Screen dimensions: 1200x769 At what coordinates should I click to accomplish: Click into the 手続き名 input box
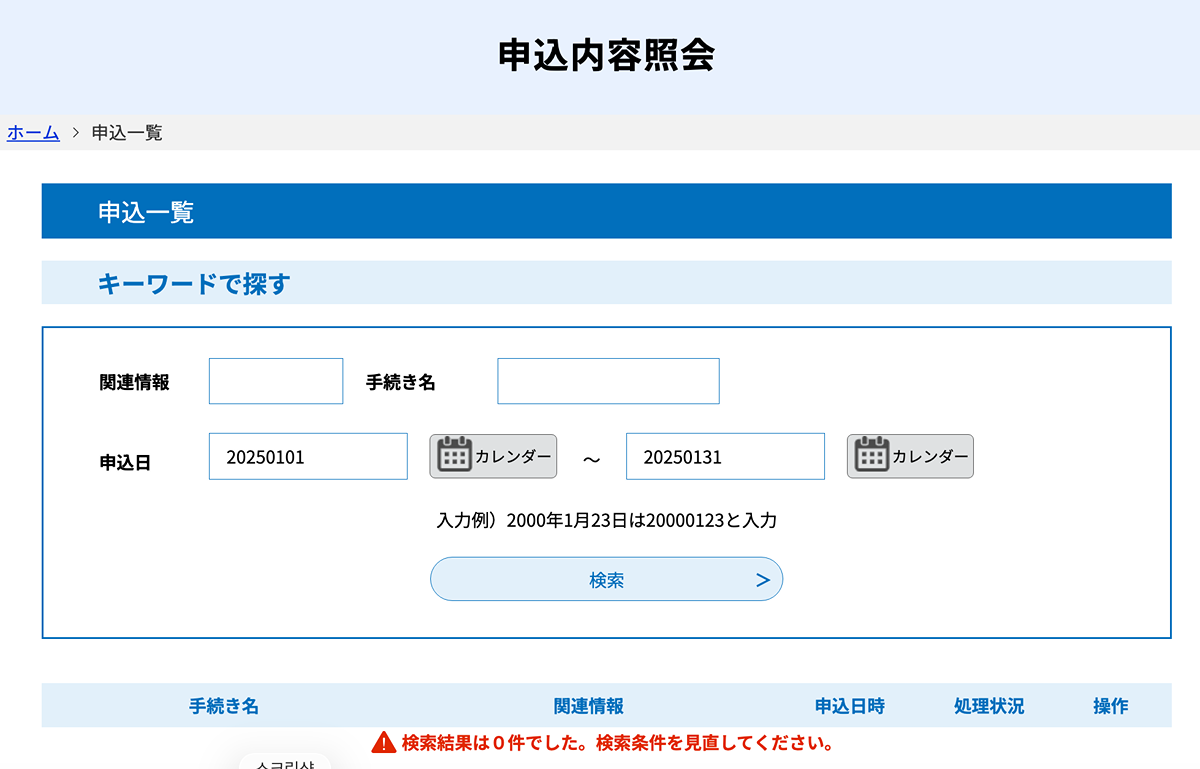(x=608, y=381)
